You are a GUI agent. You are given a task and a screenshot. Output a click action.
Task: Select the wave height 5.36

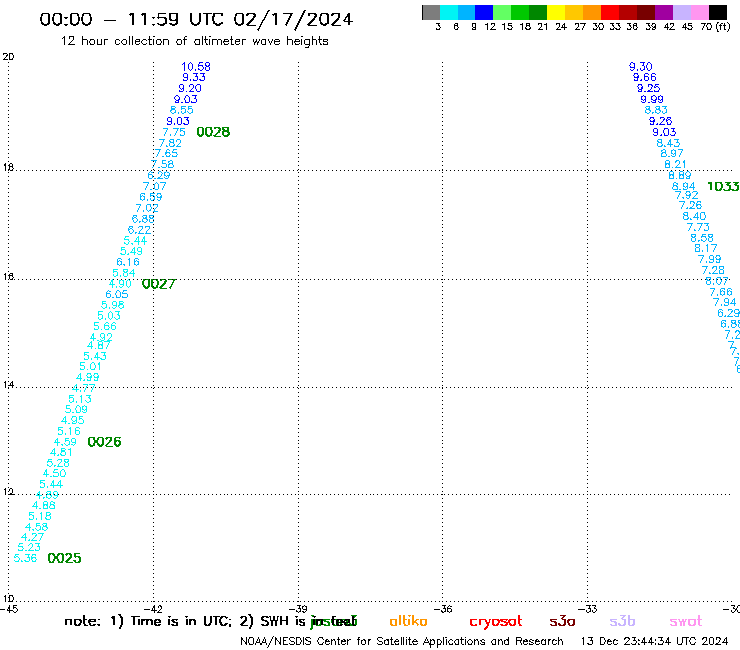tap(25, 558)
